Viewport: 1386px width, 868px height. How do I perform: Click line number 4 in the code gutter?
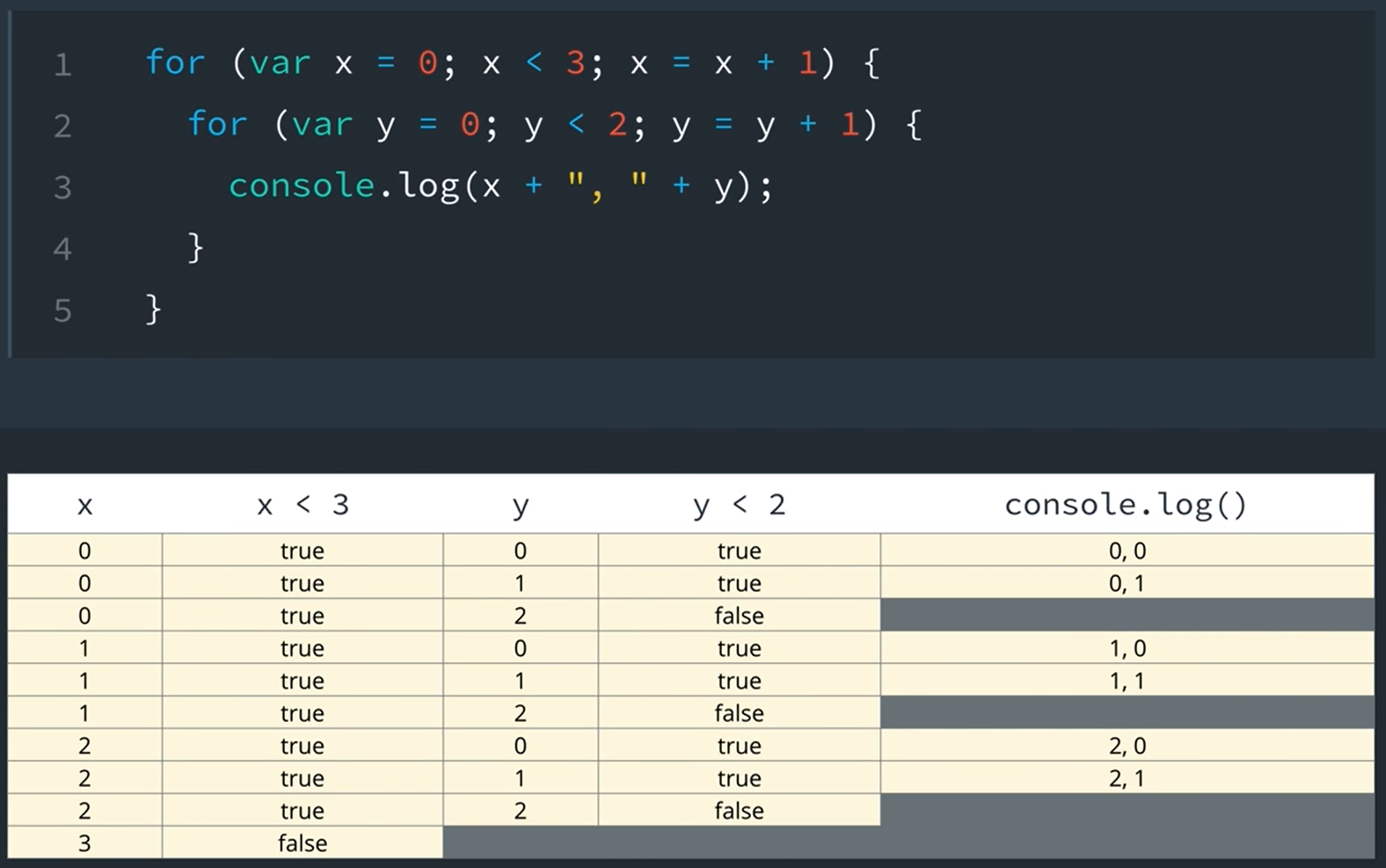point(62,249)
